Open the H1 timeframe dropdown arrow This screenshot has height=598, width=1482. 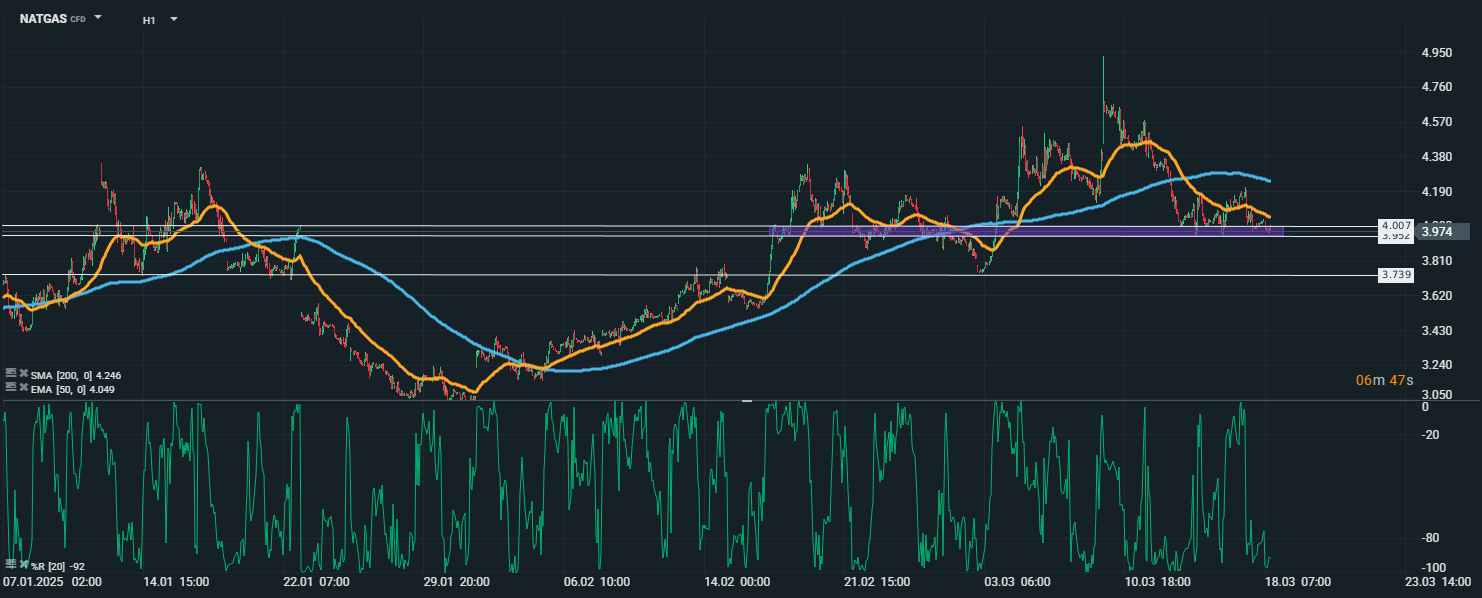point(173,19)
